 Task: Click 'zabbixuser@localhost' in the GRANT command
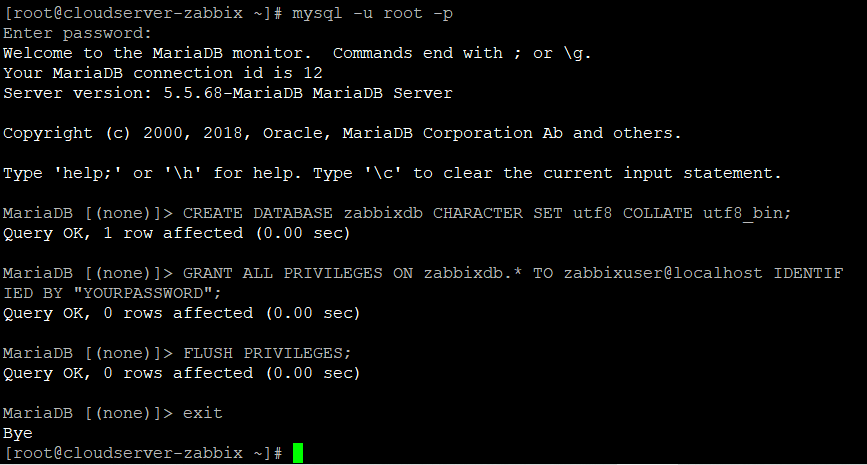663,273
